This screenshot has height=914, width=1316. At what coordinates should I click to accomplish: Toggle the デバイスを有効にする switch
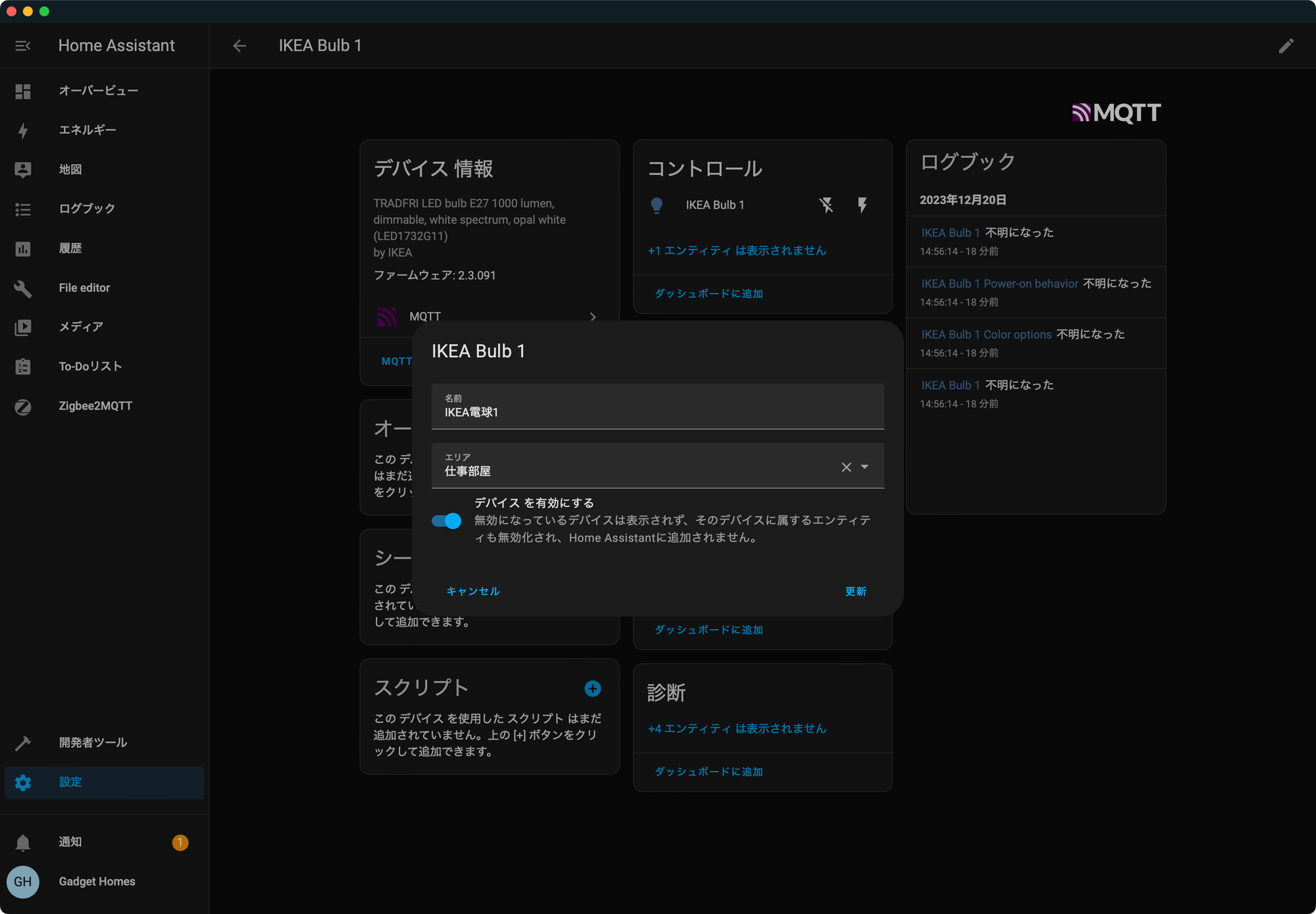click(x=446, y=521)
